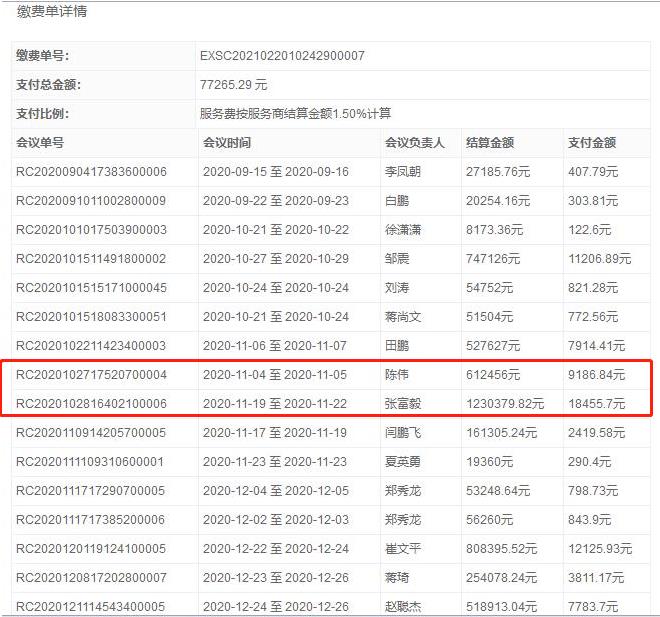This screenshot has height=617, width=660.
Task: Click the 支付比例 description text
Action: pyautogui.click(x=295, y=114)
